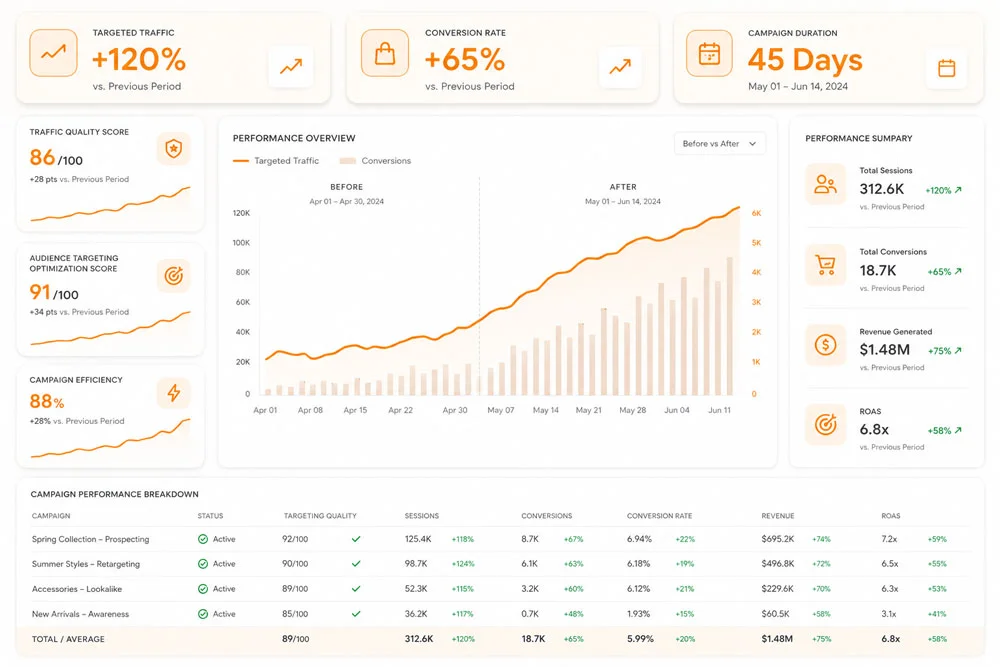This screenshot has height=667, width=1000.
Task: Click the Audience Targeting Optimization target icon
Action: pyautogui.click(x=173, y=275)
